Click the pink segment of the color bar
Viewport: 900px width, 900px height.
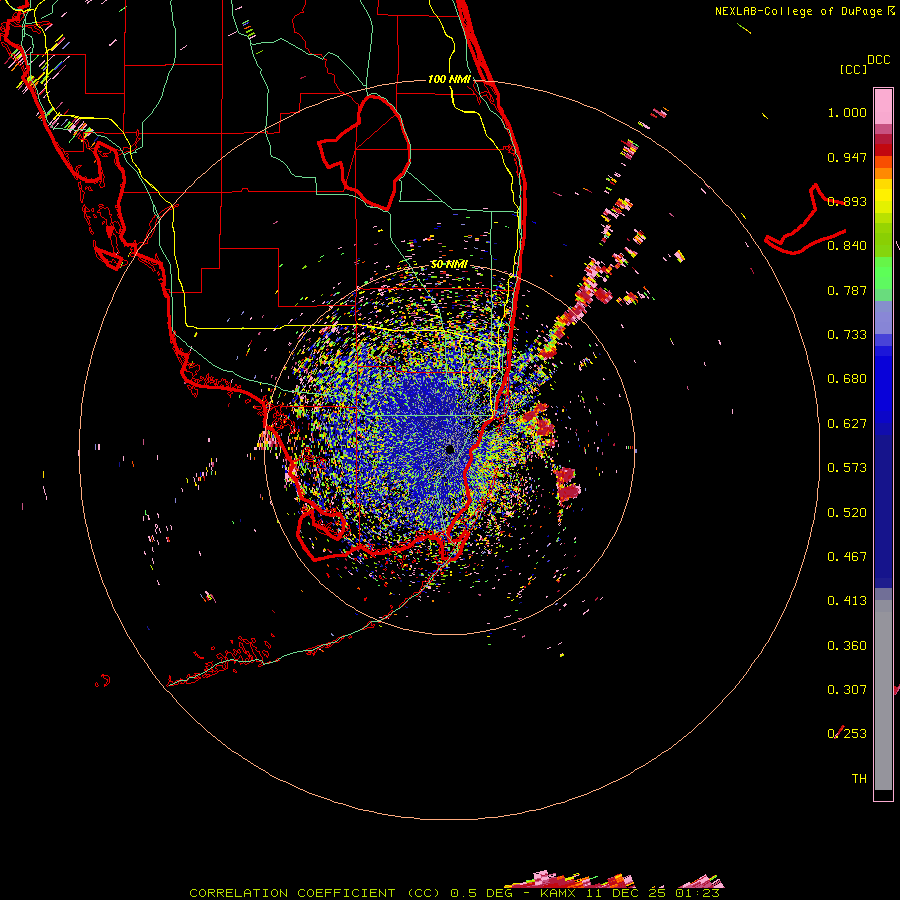pos(883,106)
